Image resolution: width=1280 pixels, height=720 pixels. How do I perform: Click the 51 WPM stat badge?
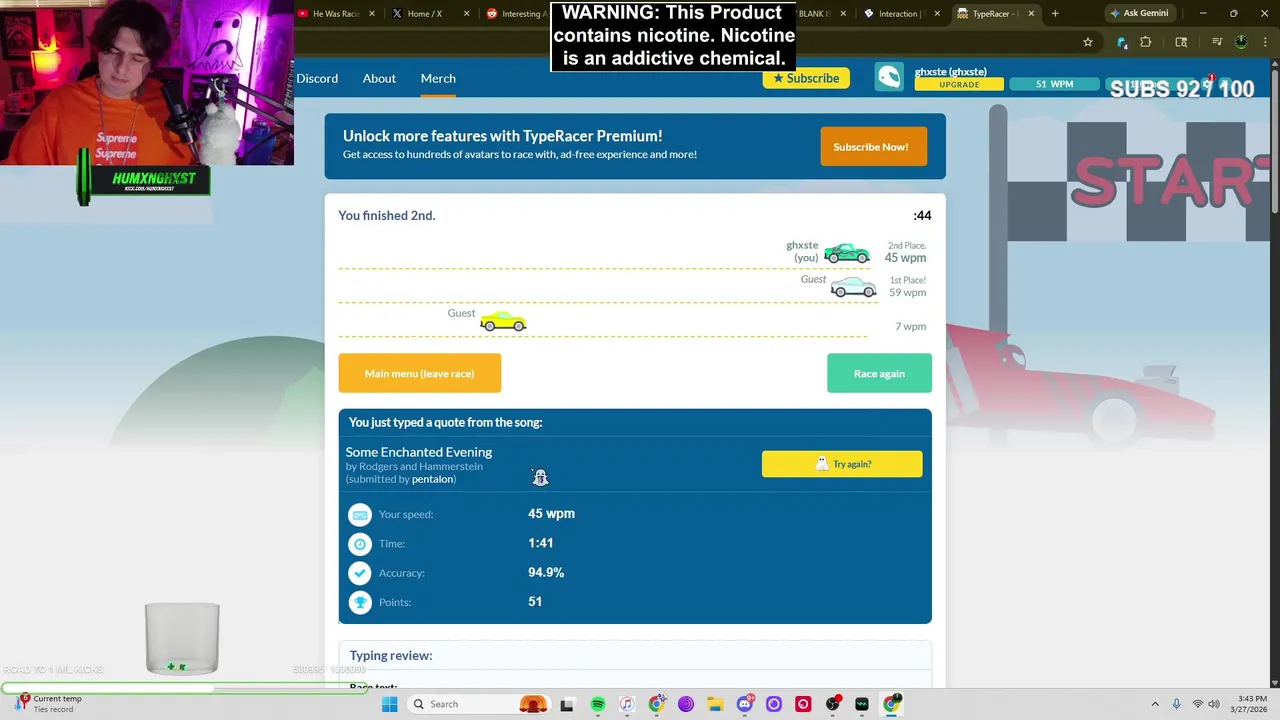click(x=1054, y=84)
